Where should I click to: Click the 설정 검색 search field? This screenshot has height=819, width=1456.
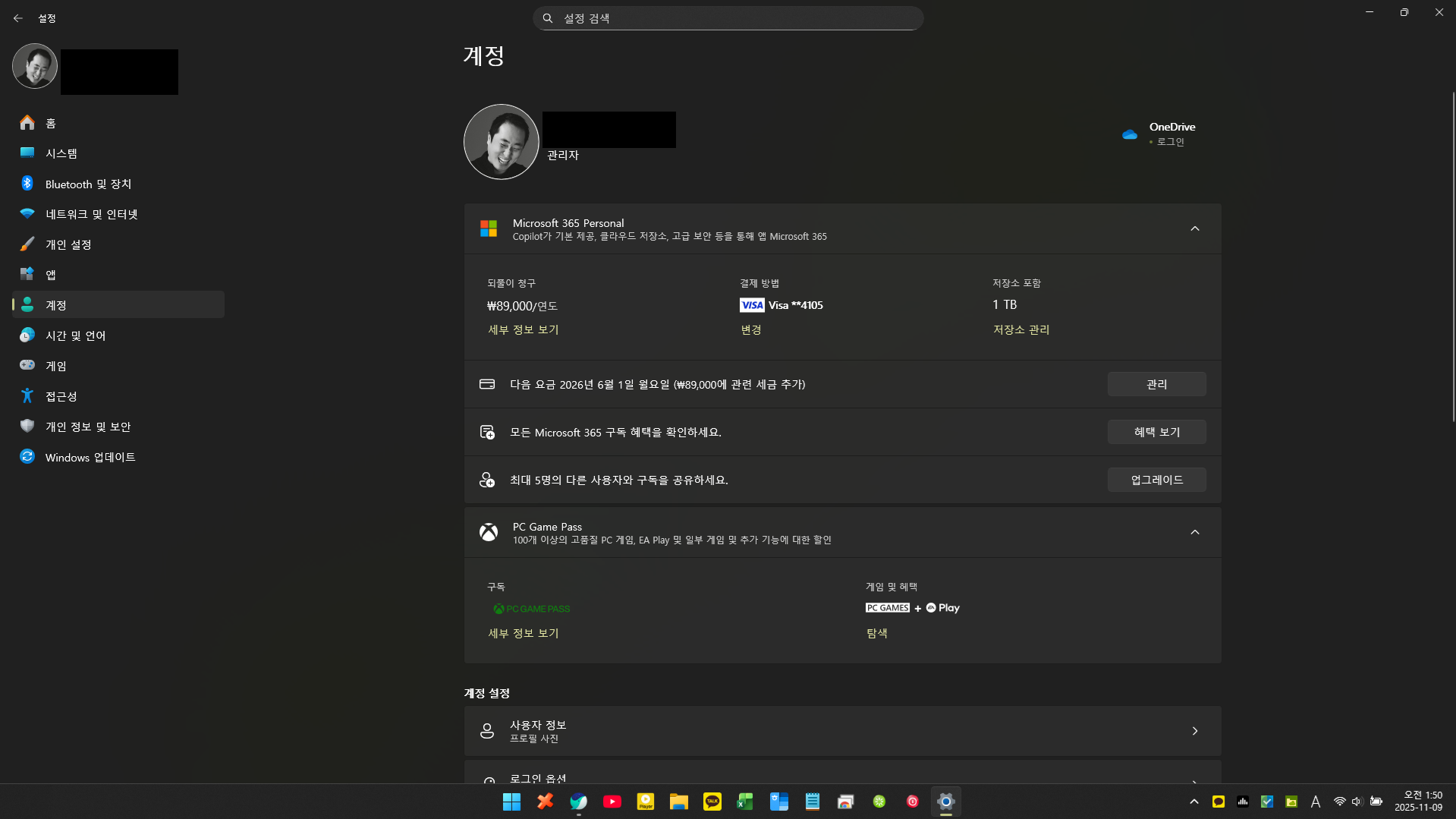point(728,18)
